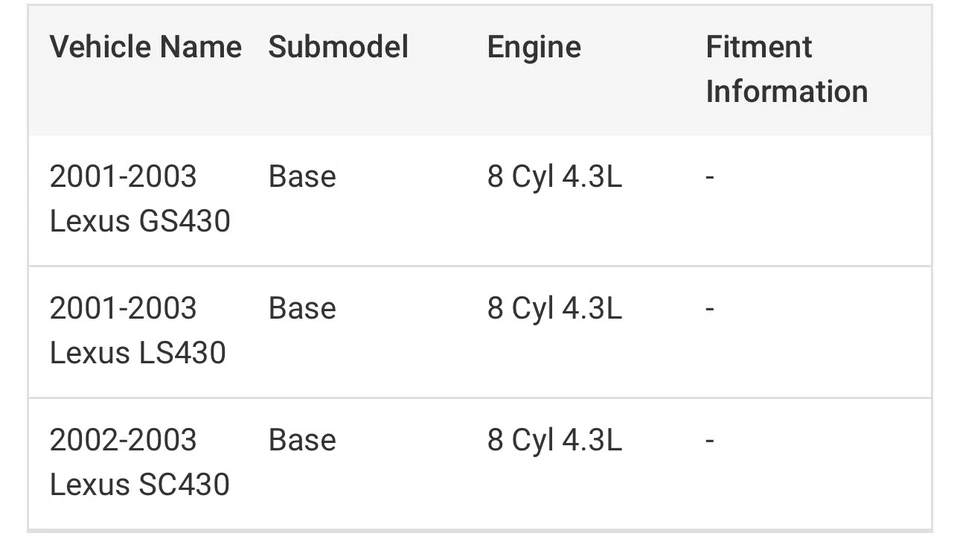The height and width of the screenshot is (539, 960).
Task: Click the fitment dash in GS430 row
Action: pos(710,177)
